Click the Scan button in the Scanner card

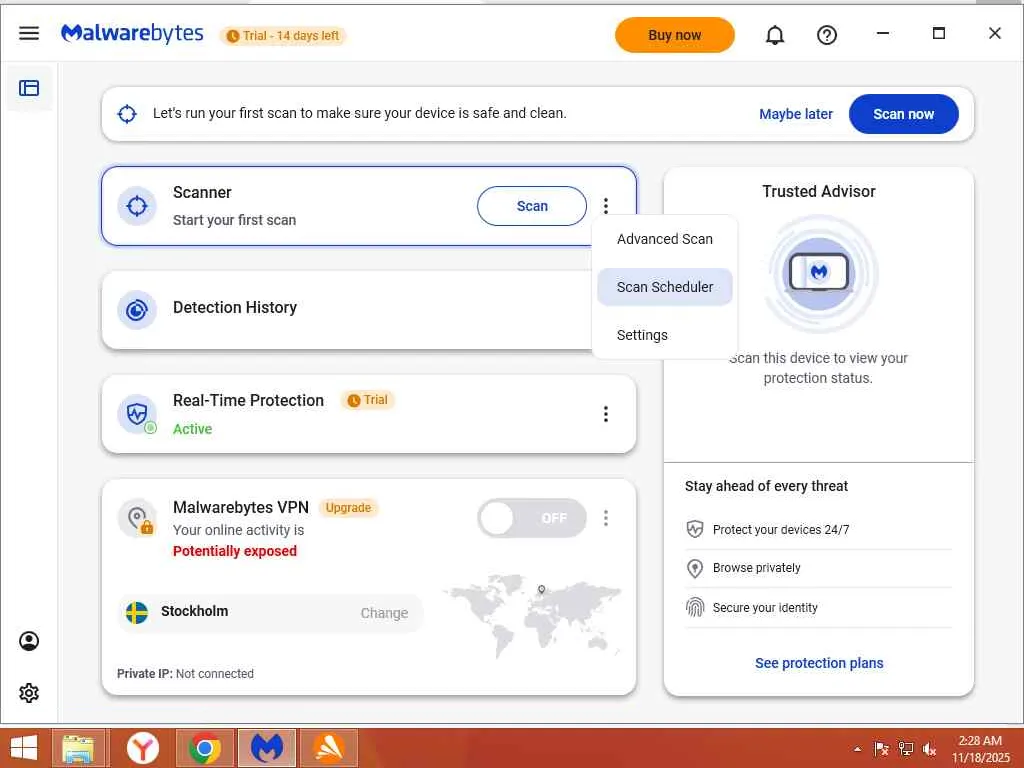532,206
